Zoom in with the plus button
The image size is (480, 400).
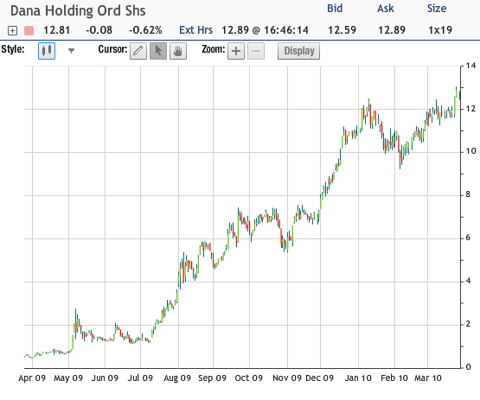[x=236, y=51]
